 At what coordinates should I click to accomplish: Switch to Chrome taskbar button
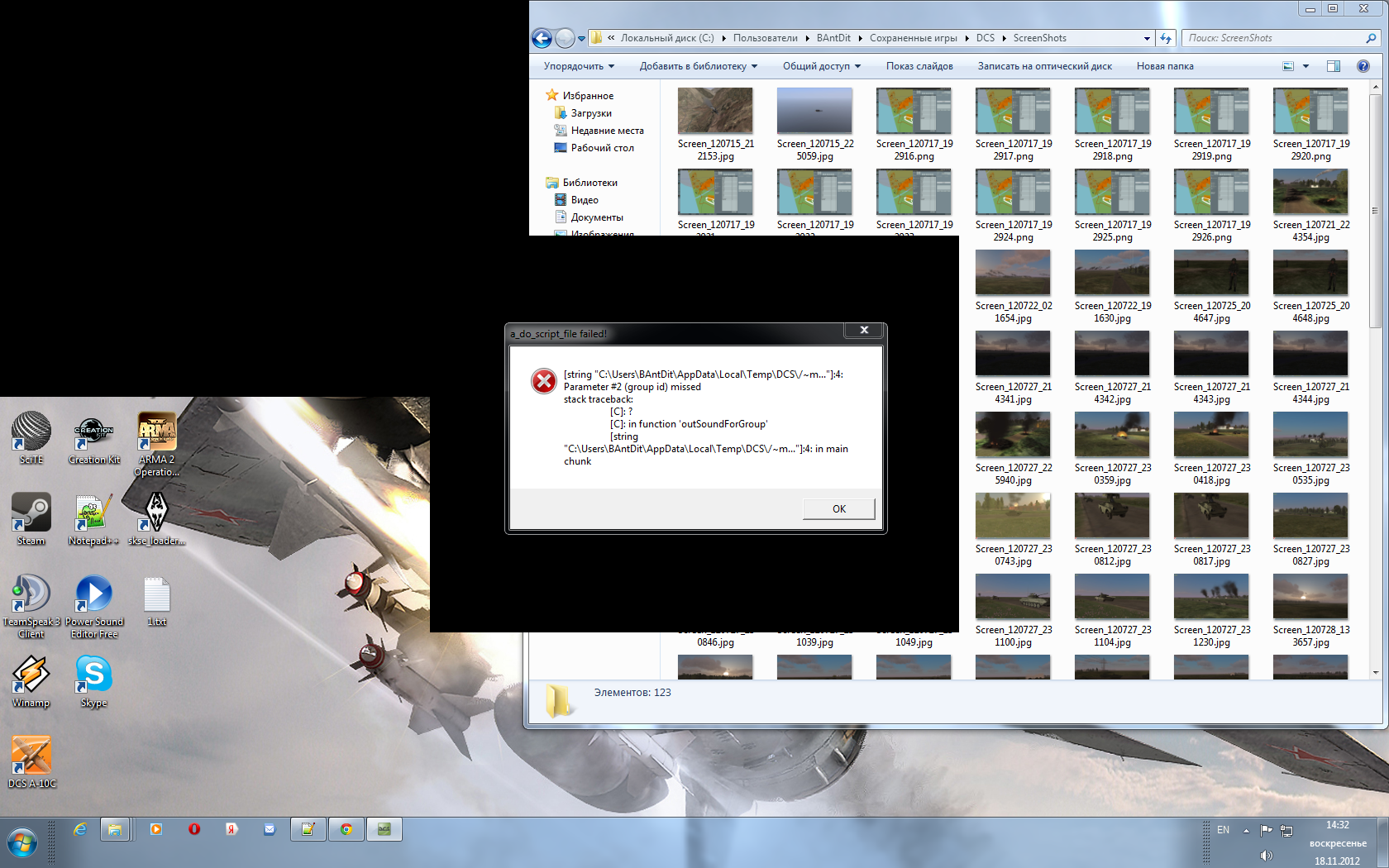[346, 829]
